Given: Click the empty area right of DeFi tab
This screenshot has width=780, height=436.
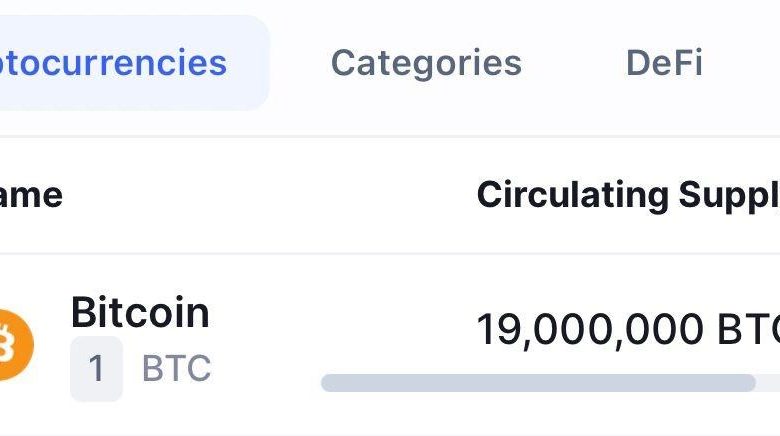Looking at the screenshot, I should point(745,63).
